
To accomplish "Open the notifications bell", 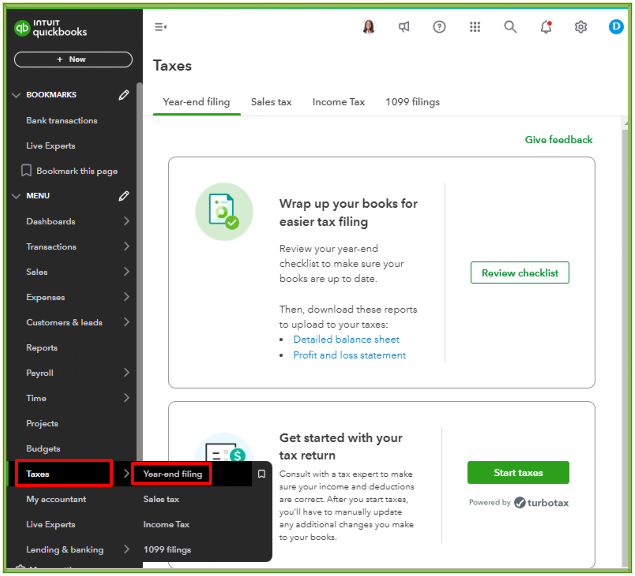I will point(546,27).
